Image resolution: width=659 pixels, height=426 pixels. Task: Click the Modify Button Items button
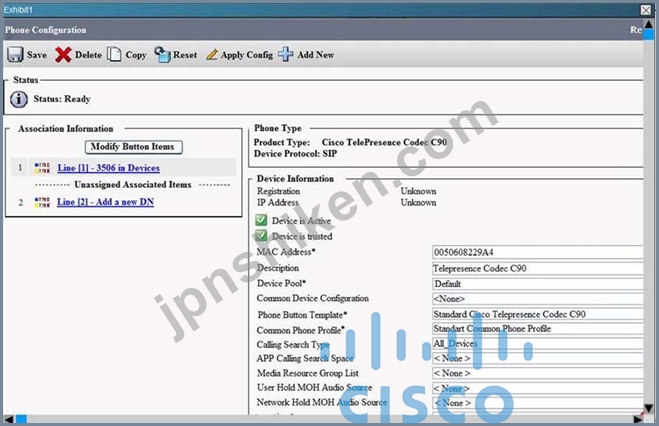[133, 147]
